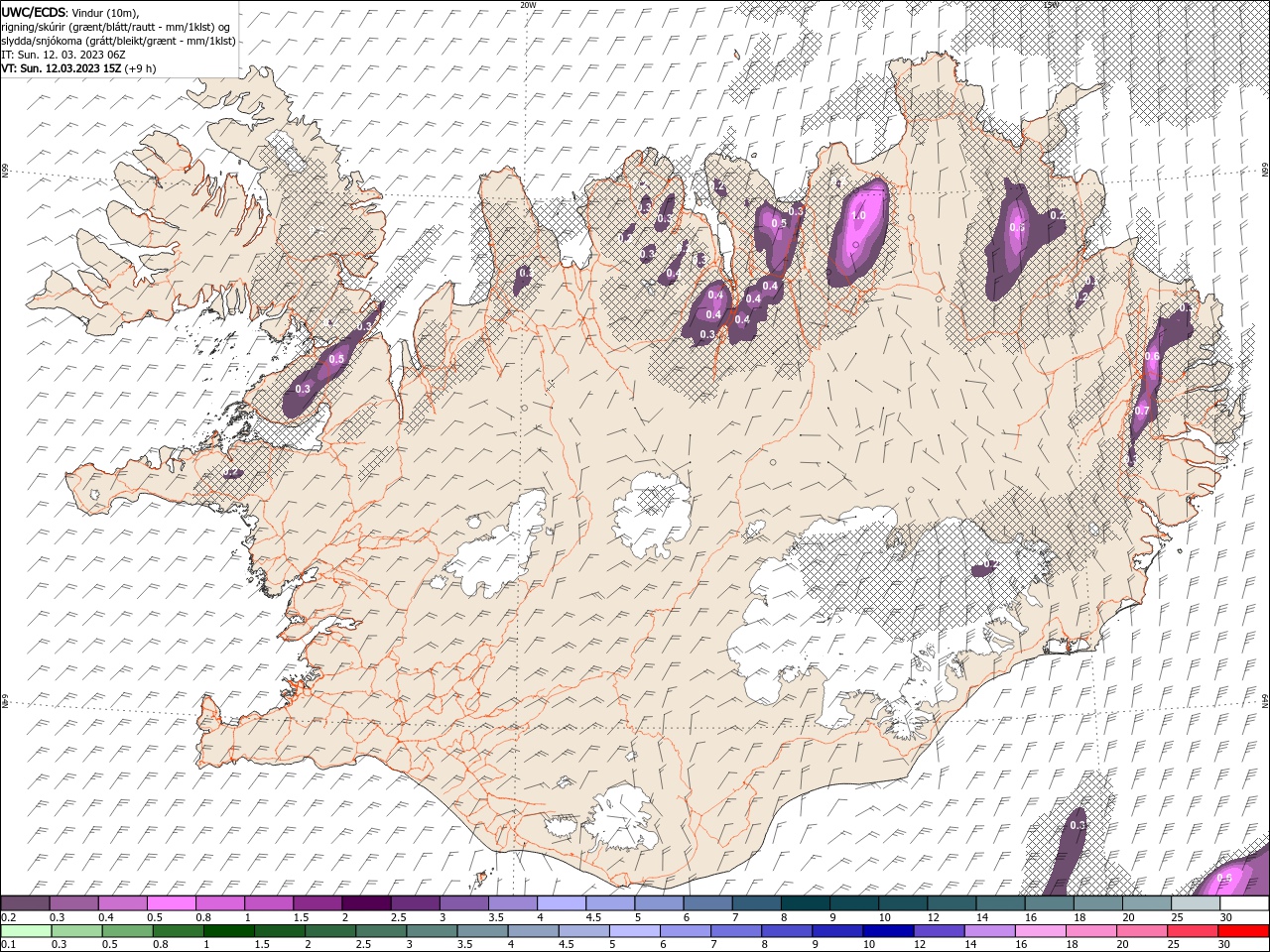Screen dimensions: 1270x952
Task: Click the lower legend pink swatch labeled 20
Action: (x=1141, y=931)
